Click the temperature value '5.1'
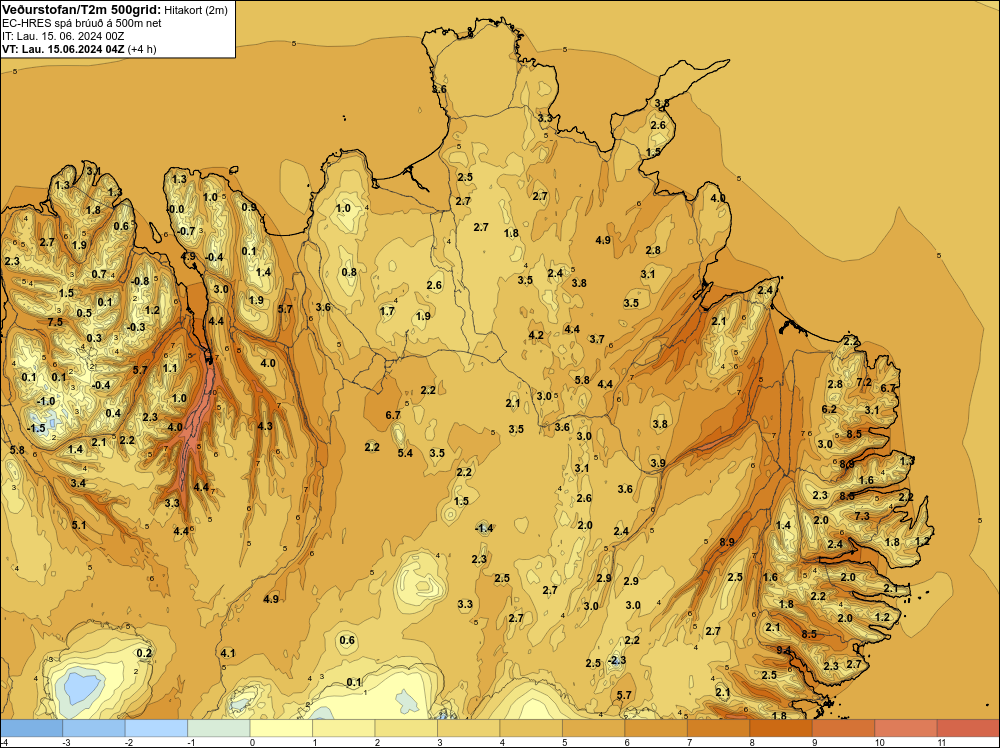The height and width of the screenshot is (748, 1000). [78, 525]
